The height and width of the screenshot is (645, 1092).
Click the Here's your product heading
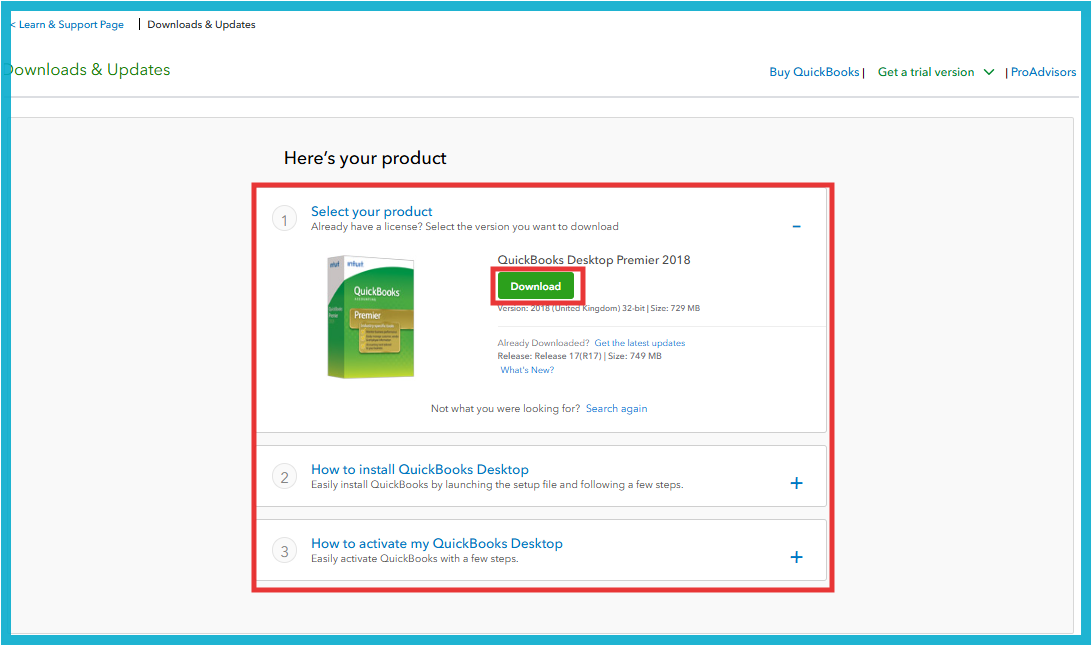365,158
